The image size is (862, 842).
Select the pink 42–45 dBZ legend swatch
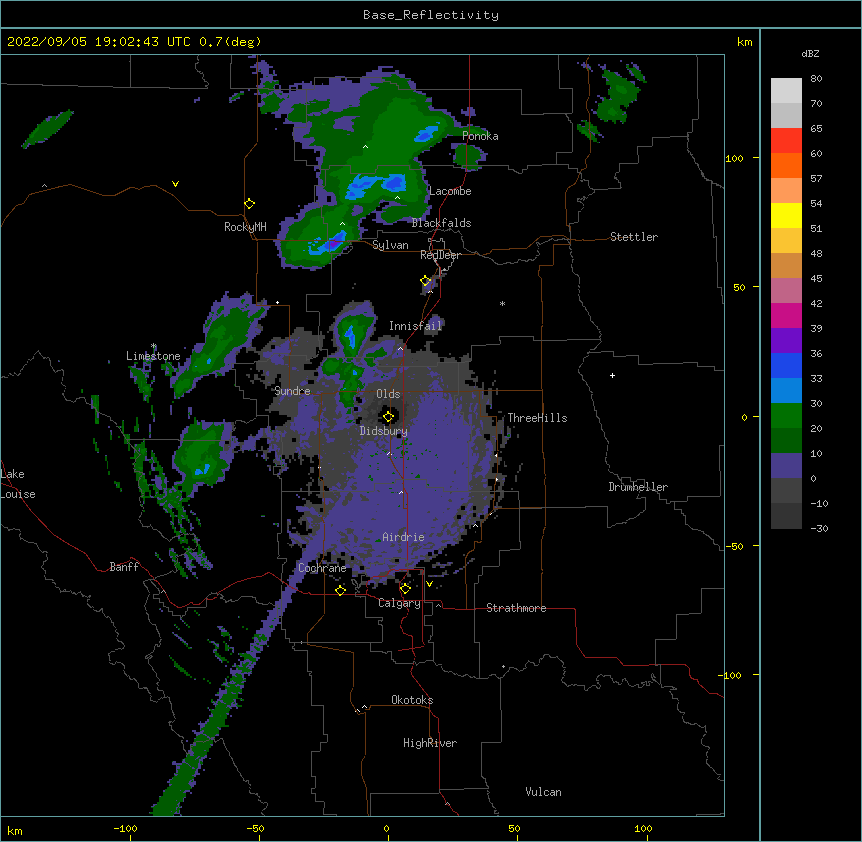click(x=786, y=291)
